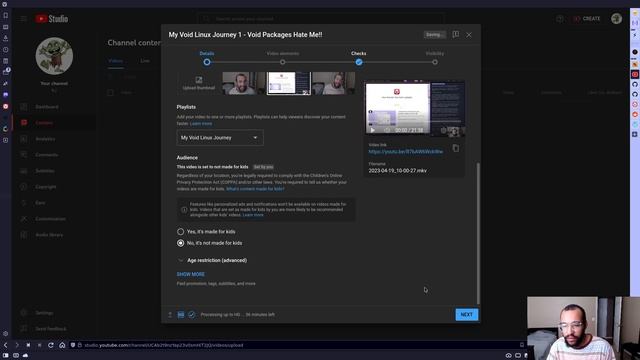Click the send feedback icon in dialog header

coord(456,35)
